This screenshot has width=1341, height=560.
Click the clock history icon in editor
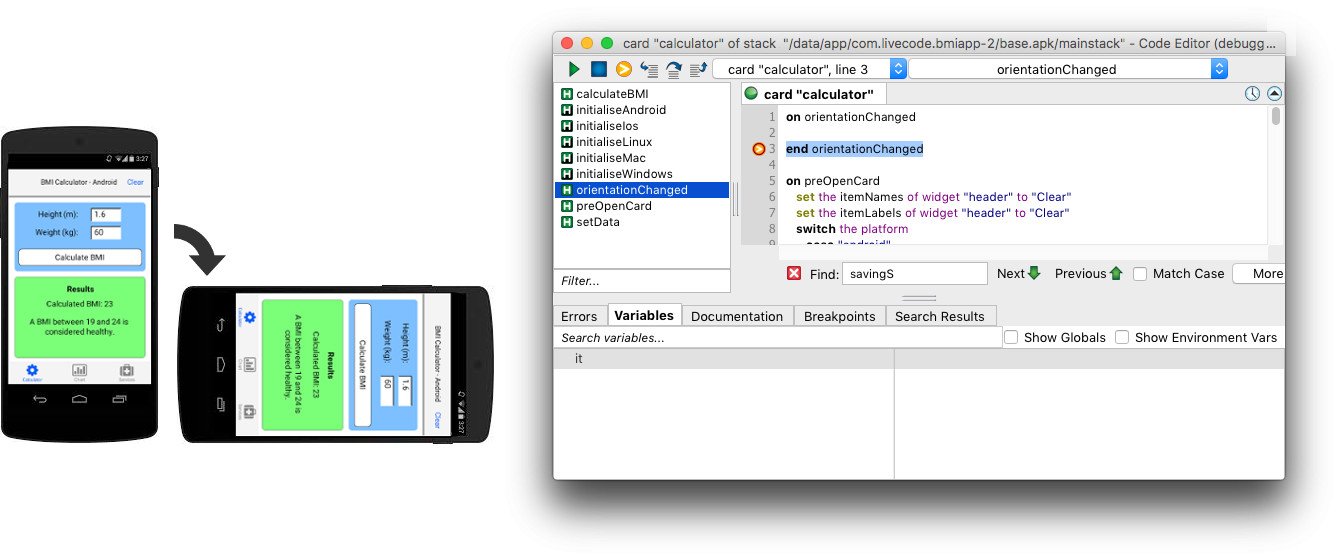(1252, 94)
